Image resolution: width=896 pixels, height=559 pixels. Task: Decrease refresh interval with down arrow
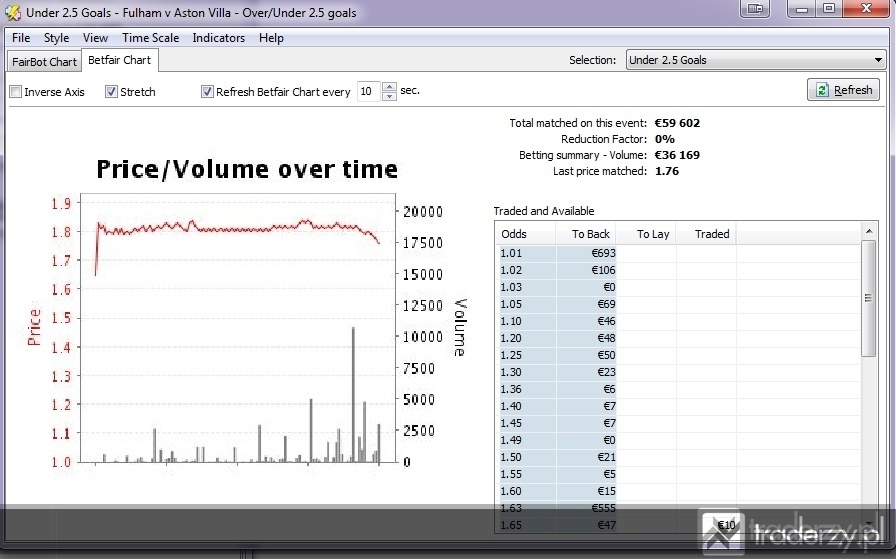(389, 97)
